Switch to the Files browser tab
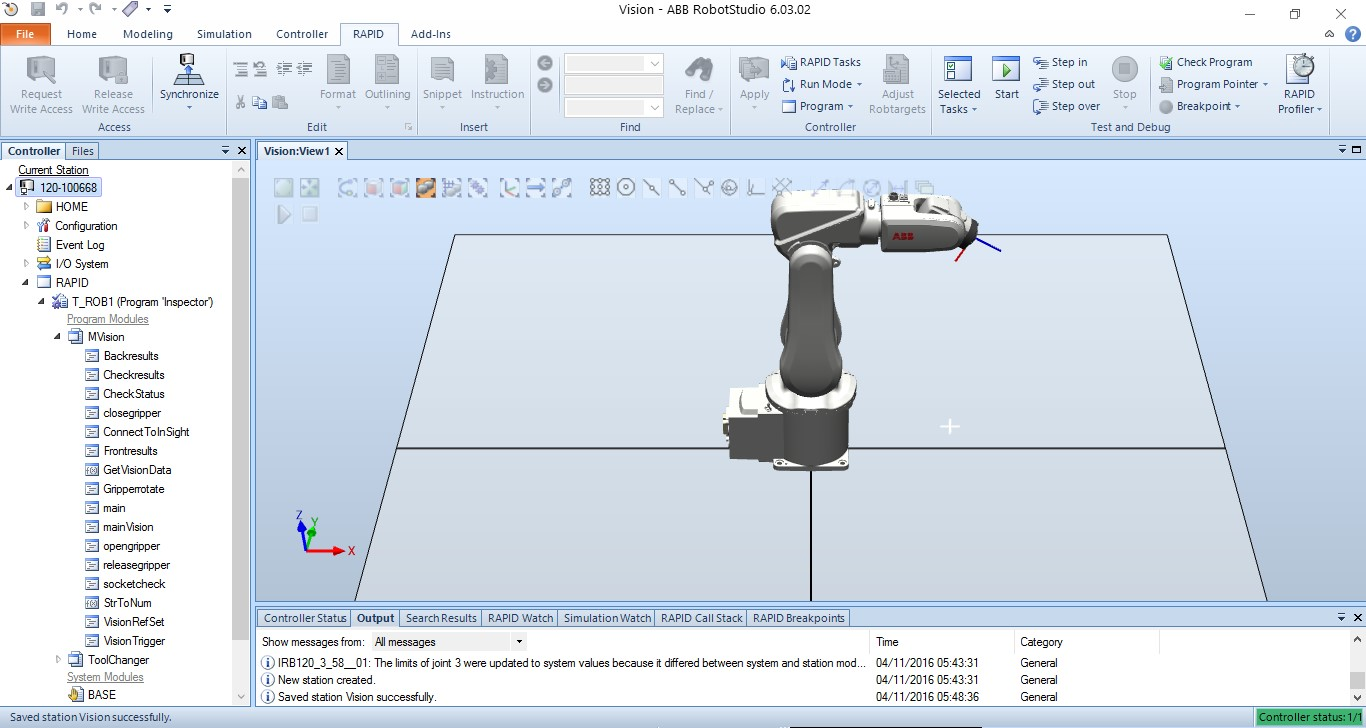This screenshot has width=1366, height=728. 83,151
